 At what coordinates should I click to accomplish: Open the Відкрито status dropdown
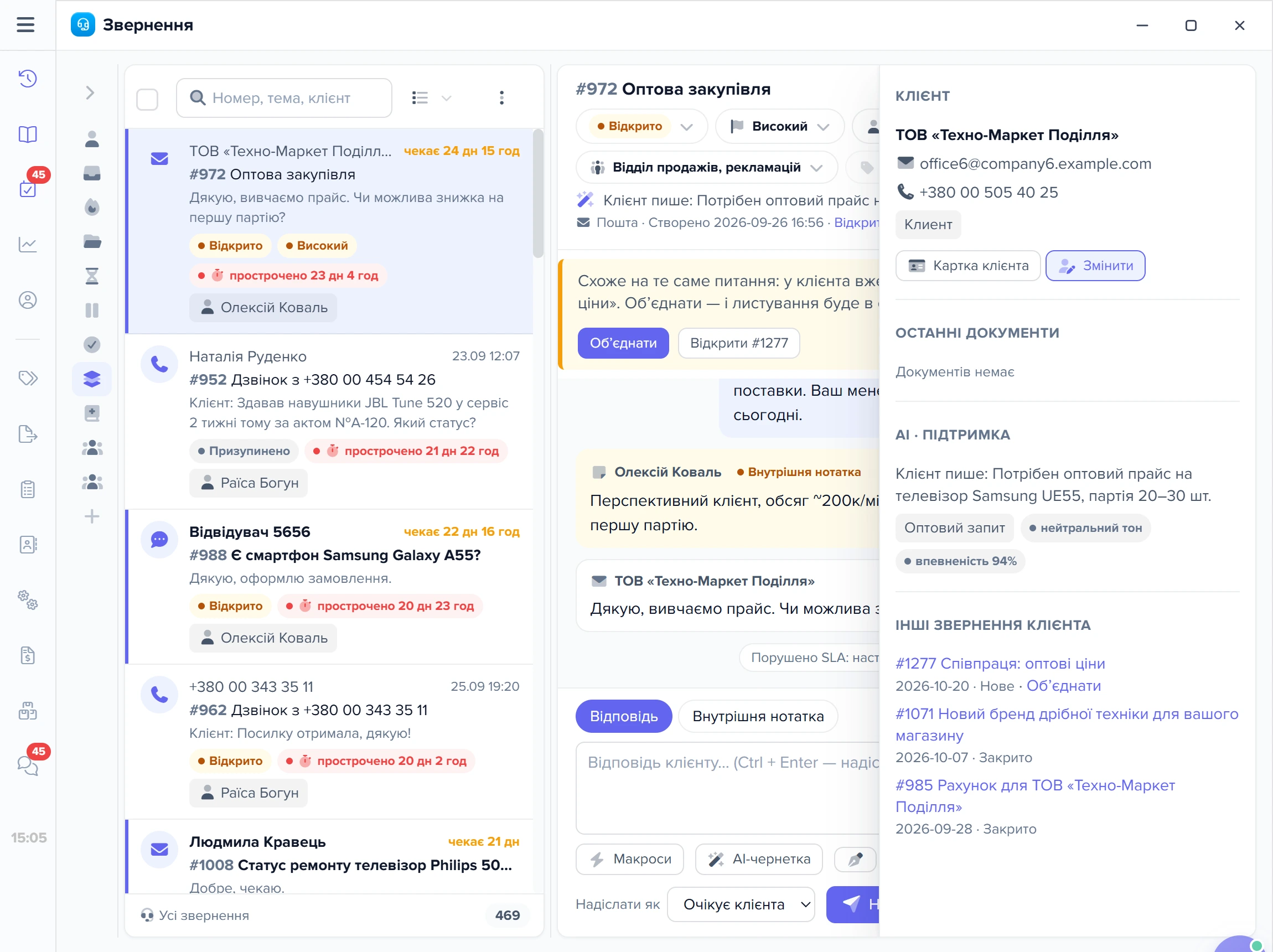click(641, 126)
